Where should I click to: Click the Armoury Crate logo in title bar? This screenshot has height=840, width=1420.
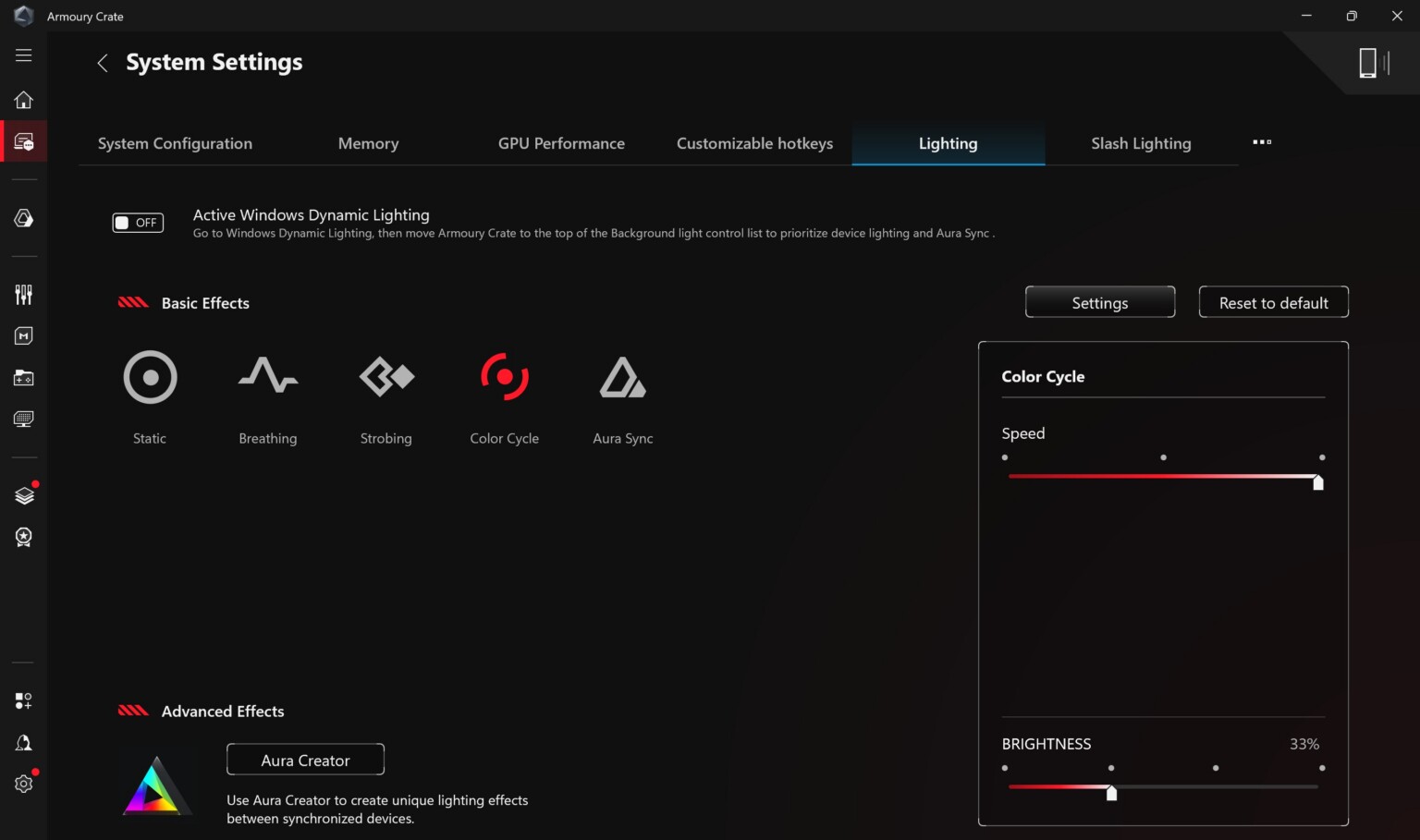24,16
